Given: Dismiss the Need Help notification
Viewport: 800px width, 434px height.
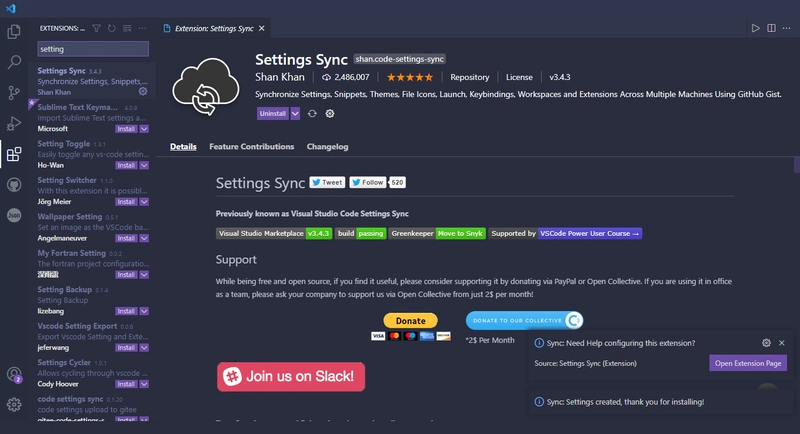Looking at the screenshot, I should 782,343.
